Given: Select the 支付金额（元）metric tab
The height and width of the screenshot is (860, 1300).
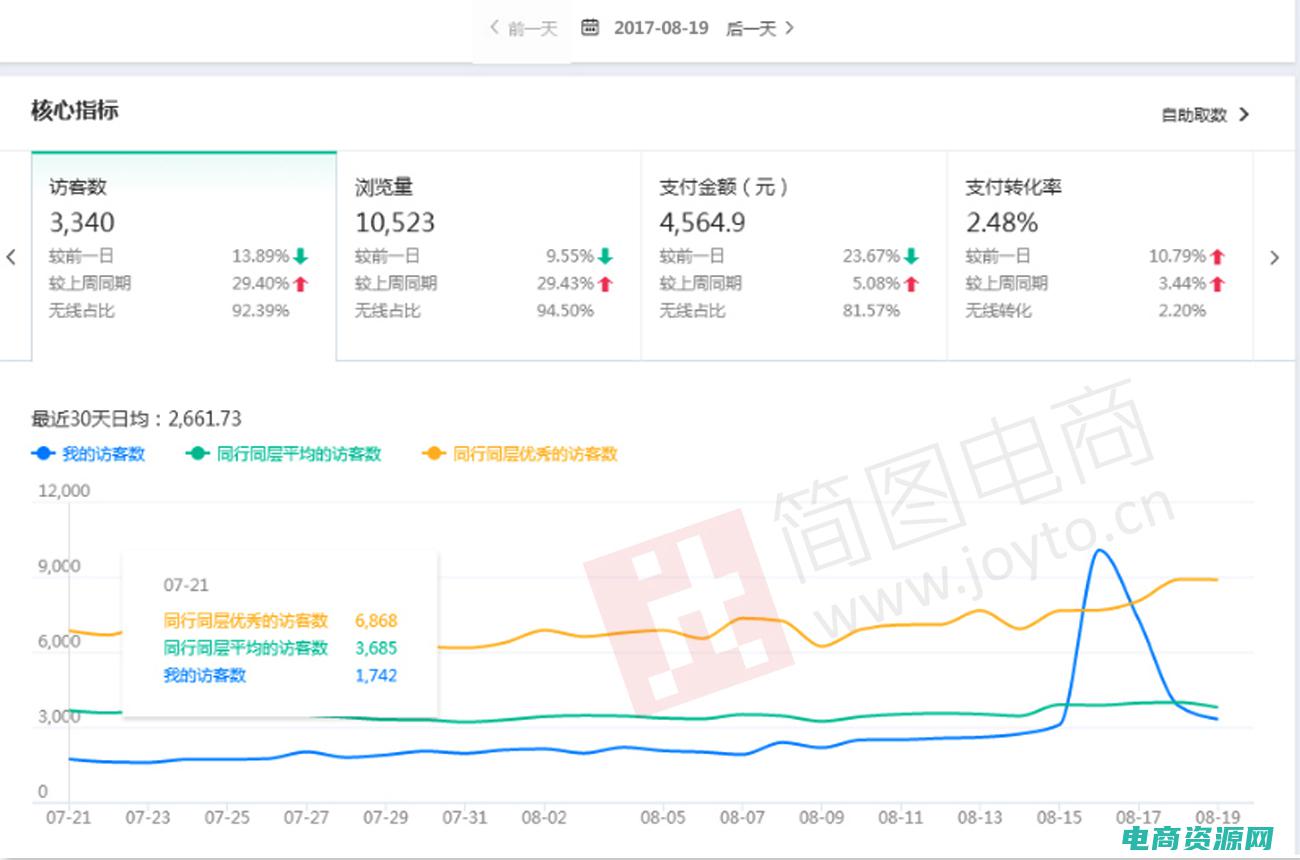Looking at the screenshot, I should pyautogui.click(x=794, y=256).
